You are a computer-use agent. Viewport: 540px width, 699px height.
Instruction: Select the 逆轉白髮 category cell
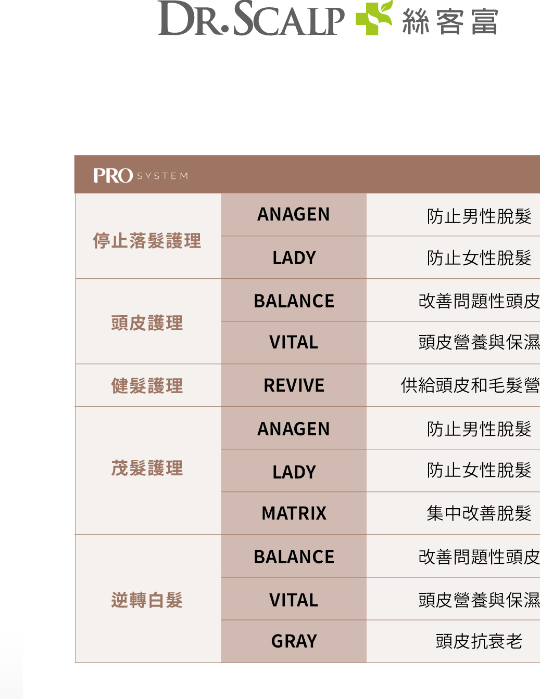pyautogui.click(x=148, y=600)
